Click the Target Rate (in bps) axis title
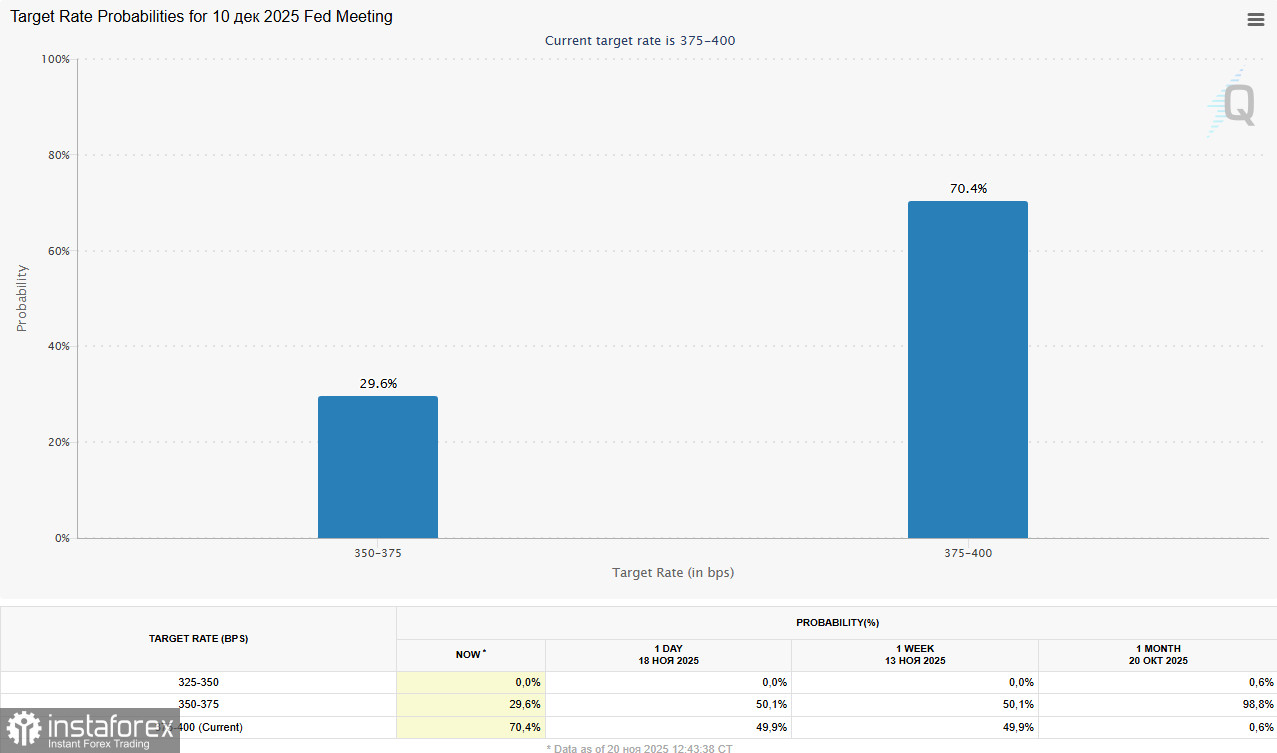The height and width of the screenshot is (753, 1277). [674, 572]
